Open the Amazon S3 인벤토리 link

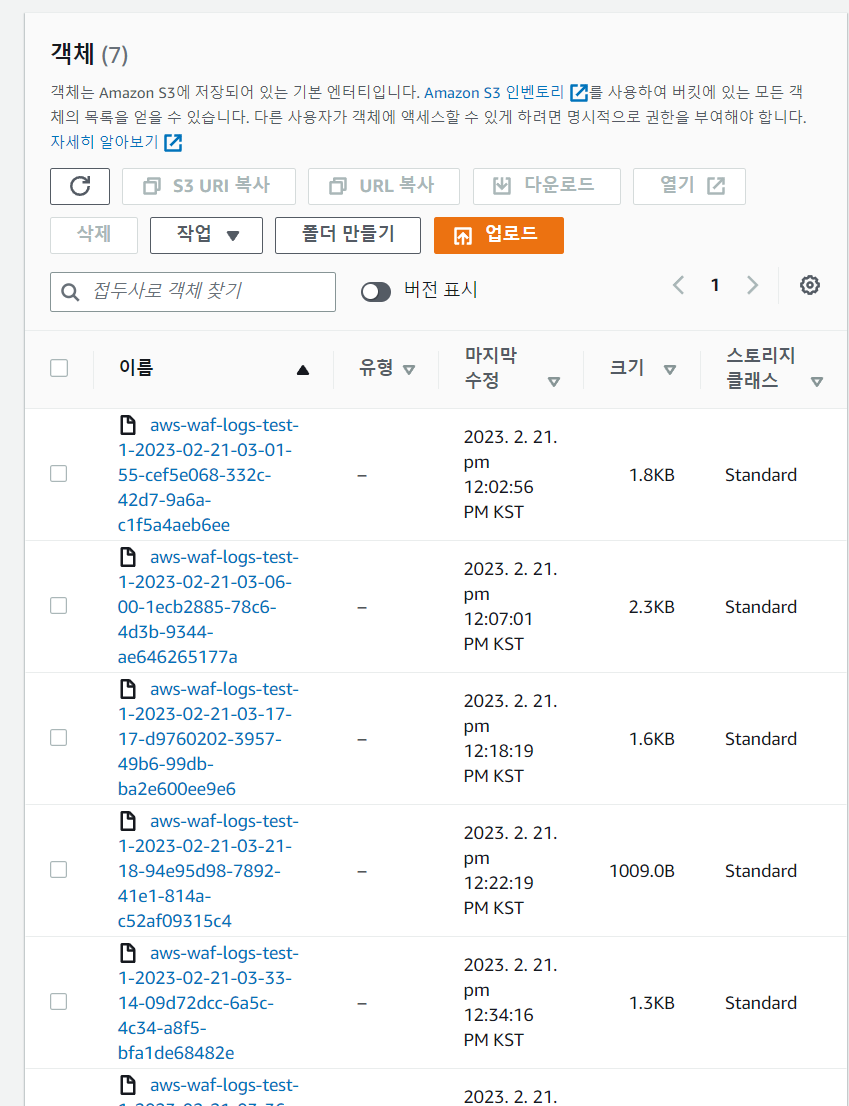494,92
